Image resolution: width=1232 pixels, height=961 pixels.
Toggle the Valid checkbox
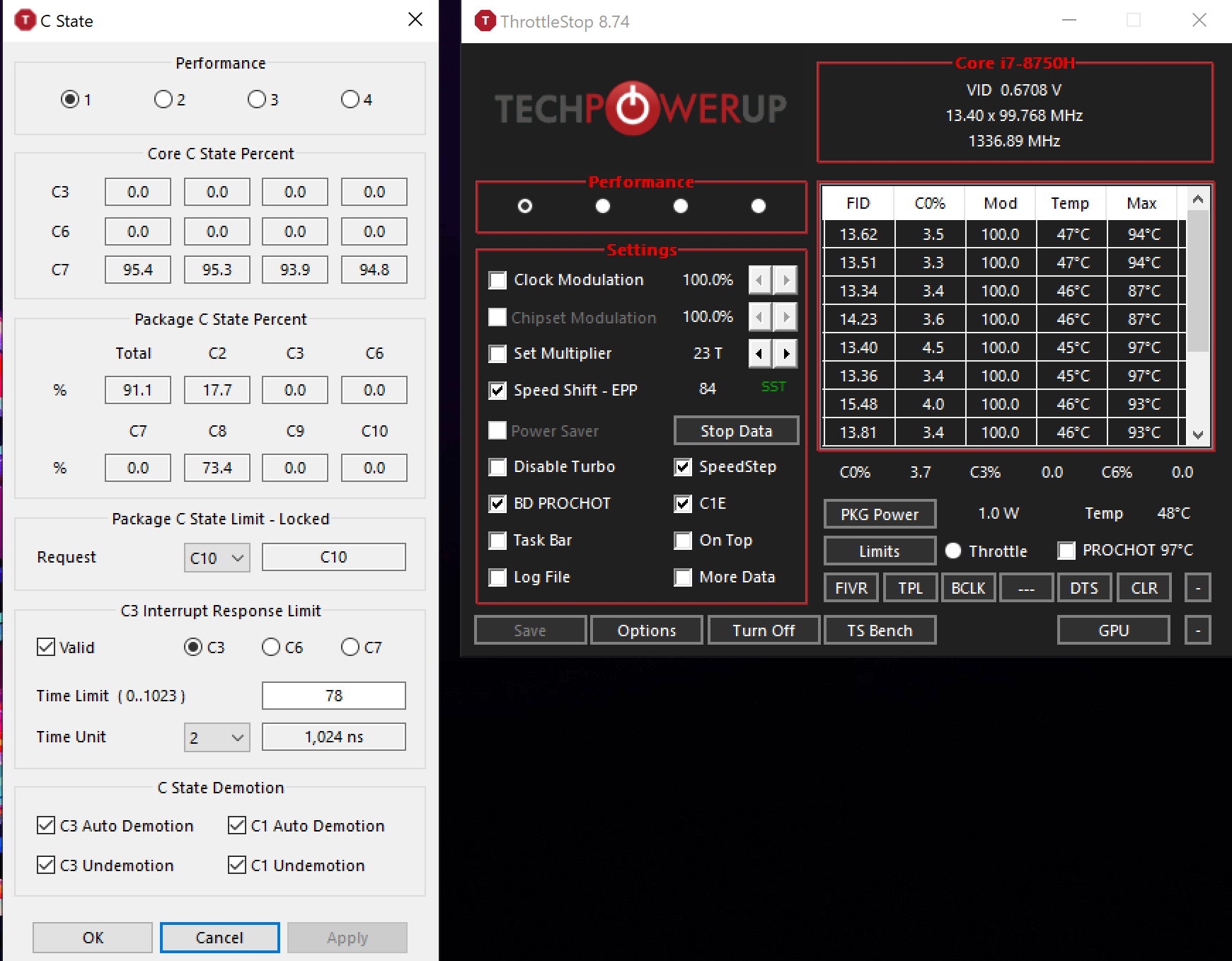coord(46,648)
